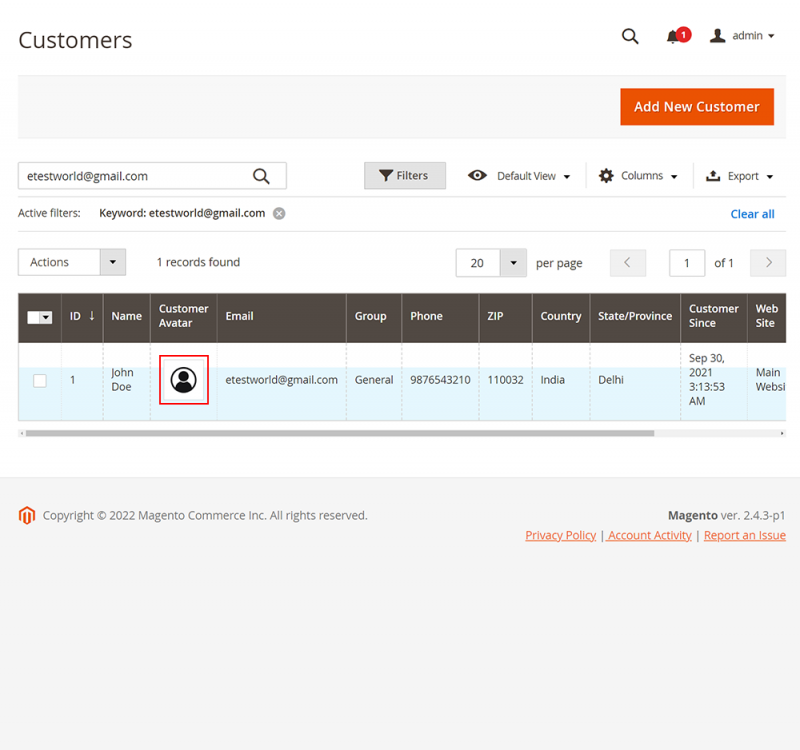Click the current page number field
The height and width of the screenshot is (750, 800).
[687, 263]
